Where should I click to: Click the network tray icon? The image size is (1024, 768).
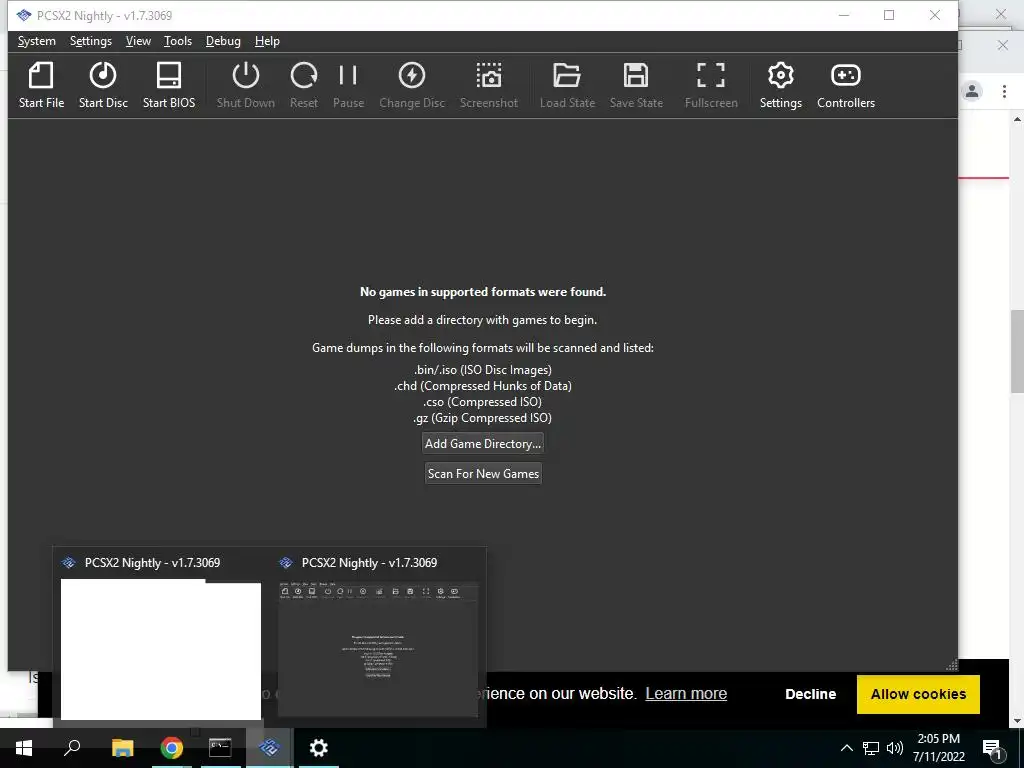[871, 748]
